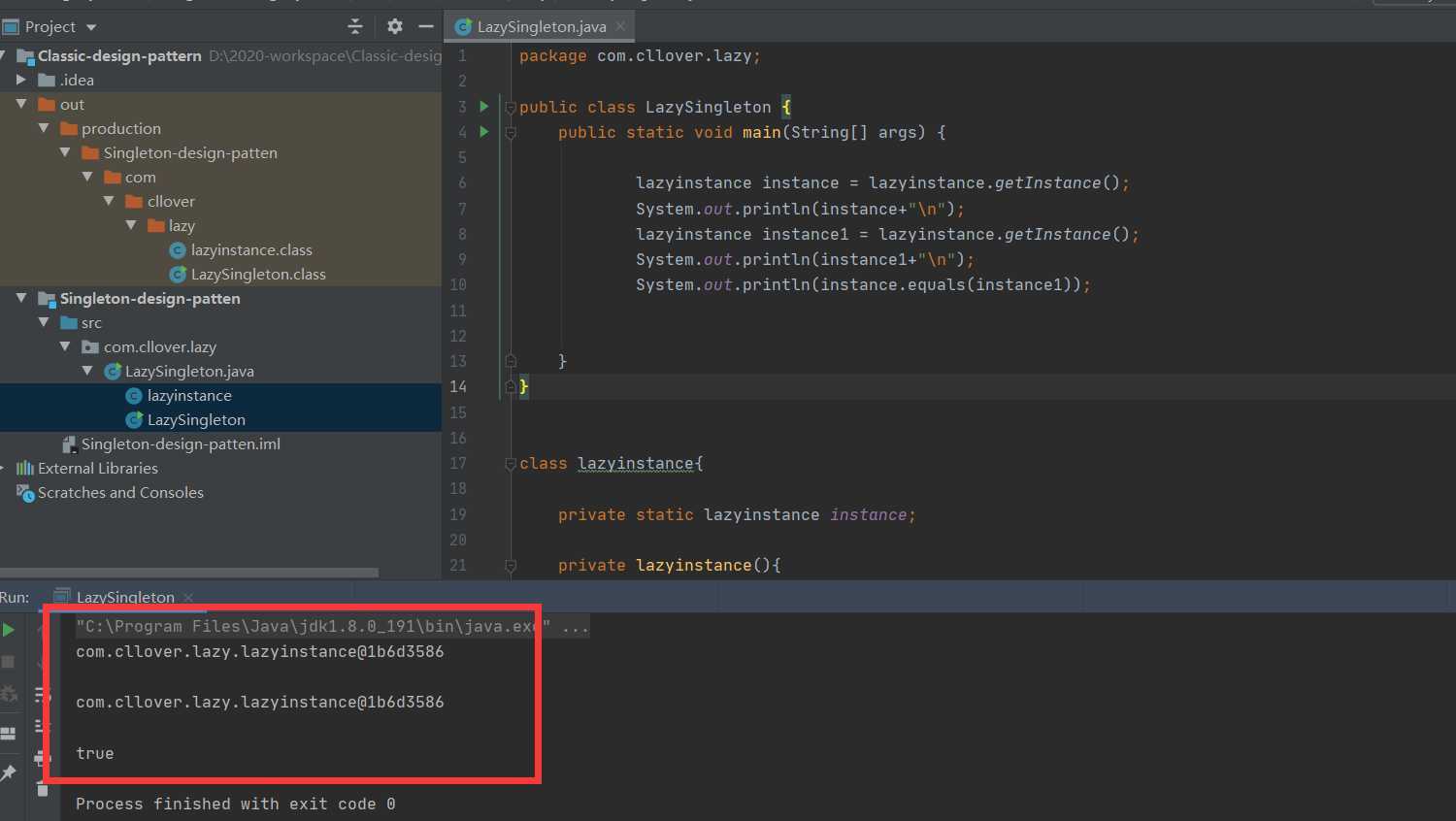Click 'Process finished with exit code 0' text
The width and height of the screenshot is (1456, 821).
pos(236,804)
